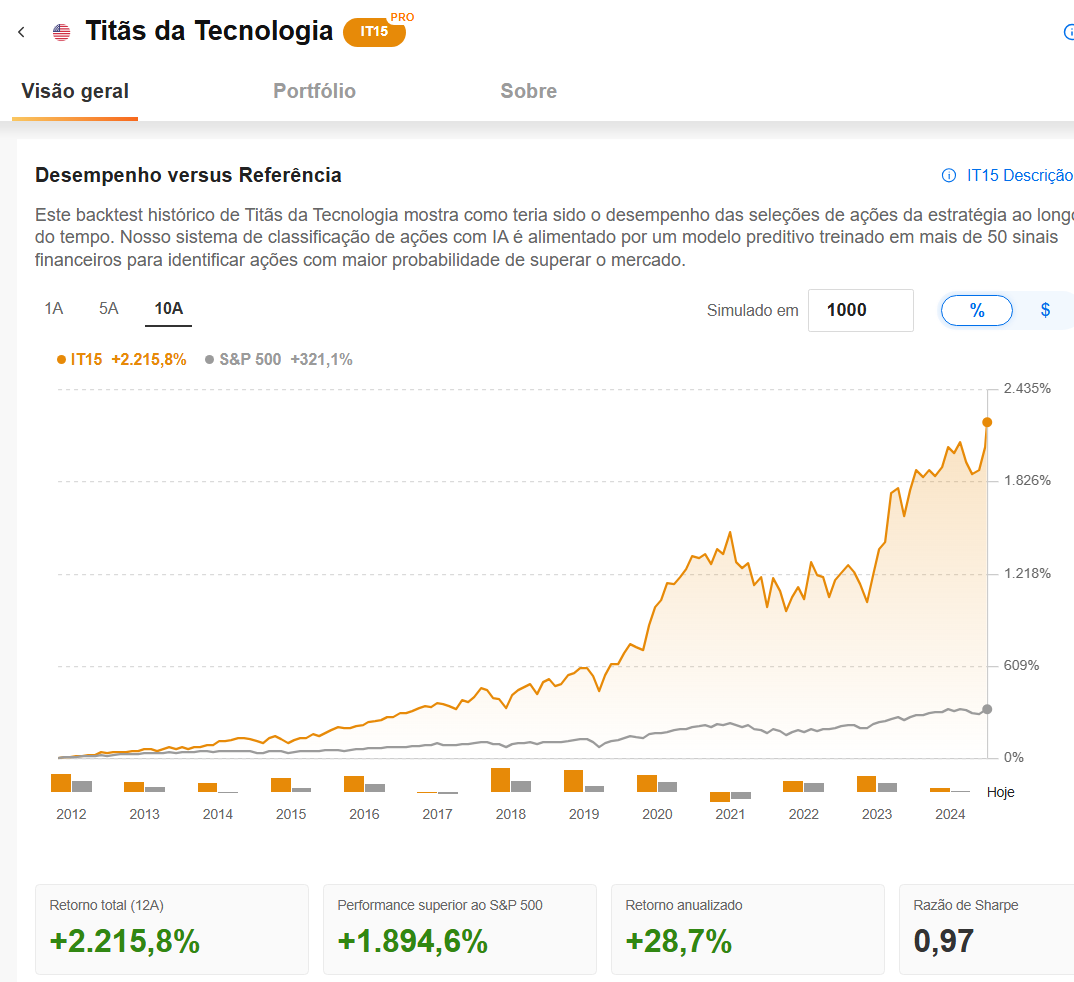The height and width of the screenshot is (982, 1074).
Task: Open the IT15 Descrição link
Action: click(x=1019, y=175)
